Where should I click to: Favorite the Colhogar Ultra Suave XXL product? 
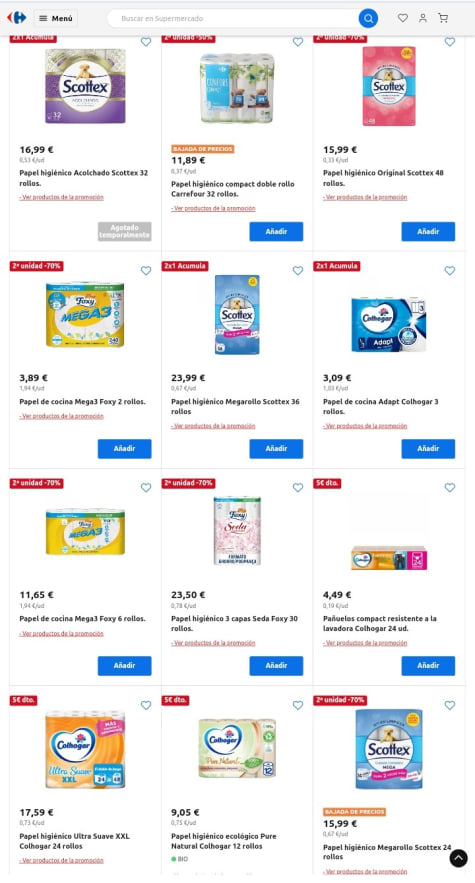click(x=146, y=705)
